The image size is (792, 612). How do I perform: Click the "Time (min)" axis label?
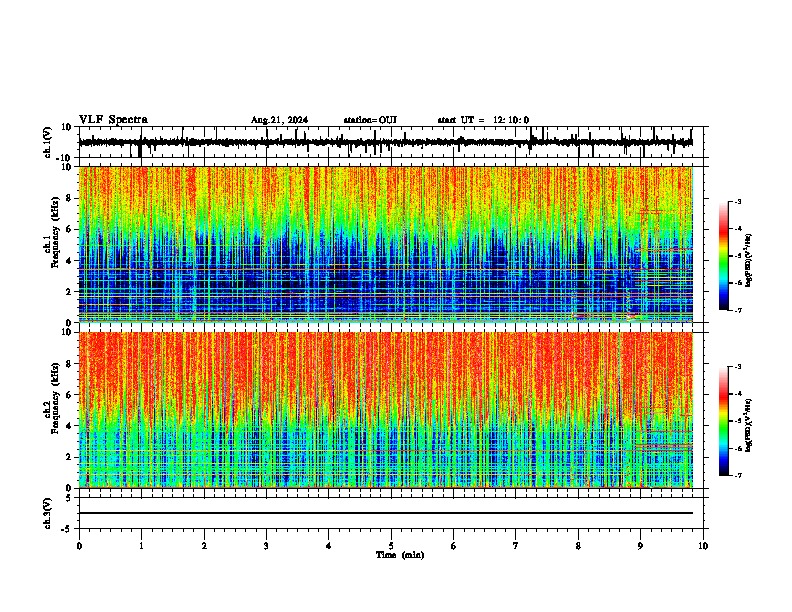(400, 555)
